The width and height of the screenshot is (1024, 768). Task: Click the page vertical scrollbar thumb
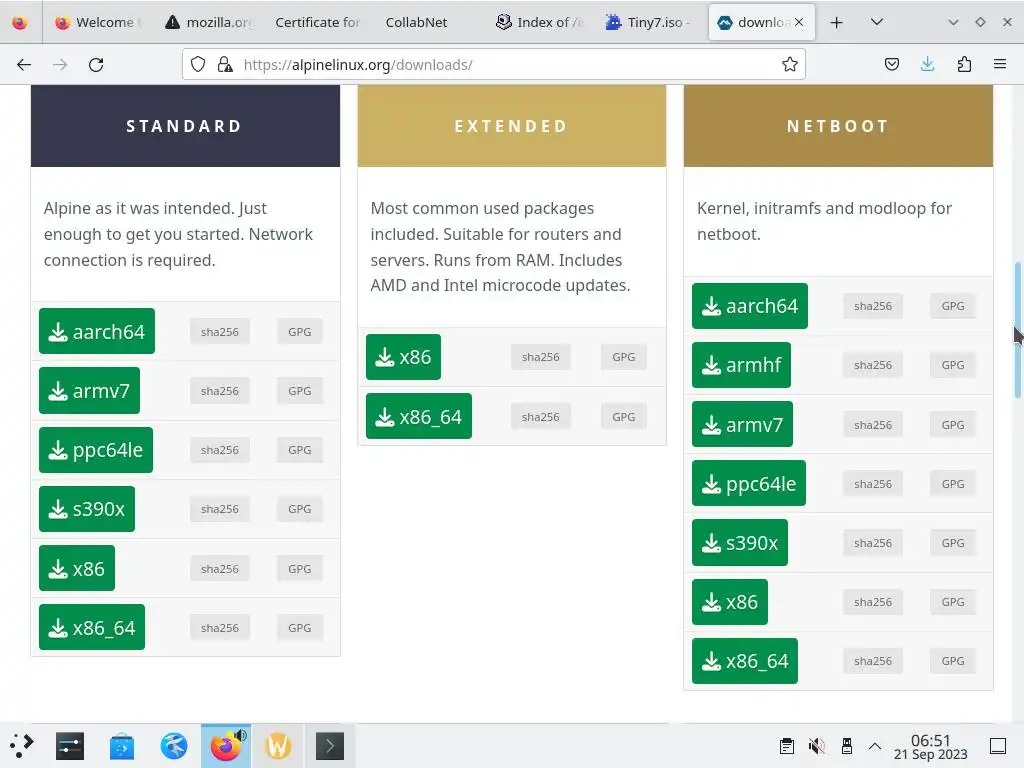point(1017,330)
